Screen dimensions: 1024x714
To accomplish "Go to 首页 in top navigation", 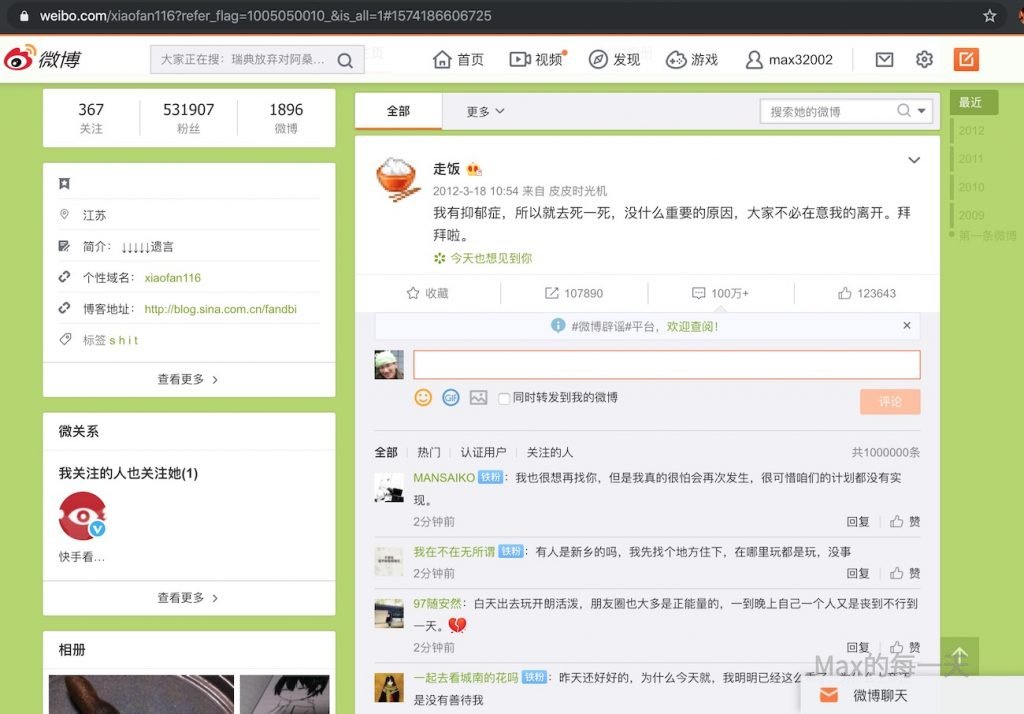I will (x=459, y=60).
